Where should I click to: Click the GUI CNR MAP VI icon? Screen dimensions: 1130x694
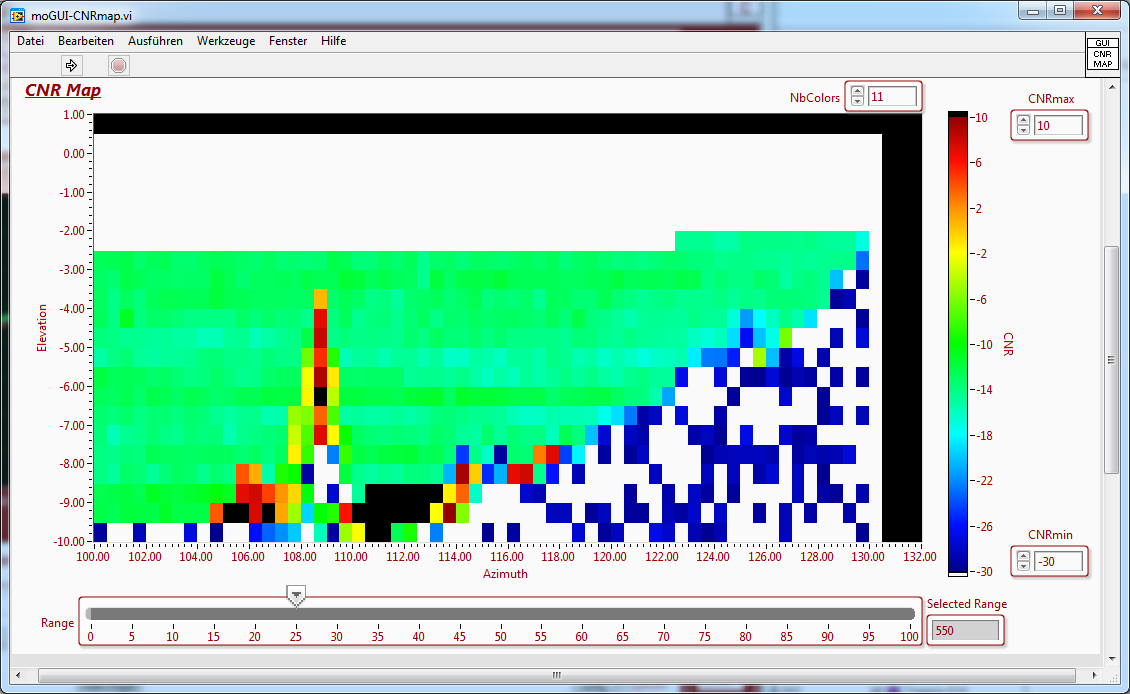(x=1102, y=54)
